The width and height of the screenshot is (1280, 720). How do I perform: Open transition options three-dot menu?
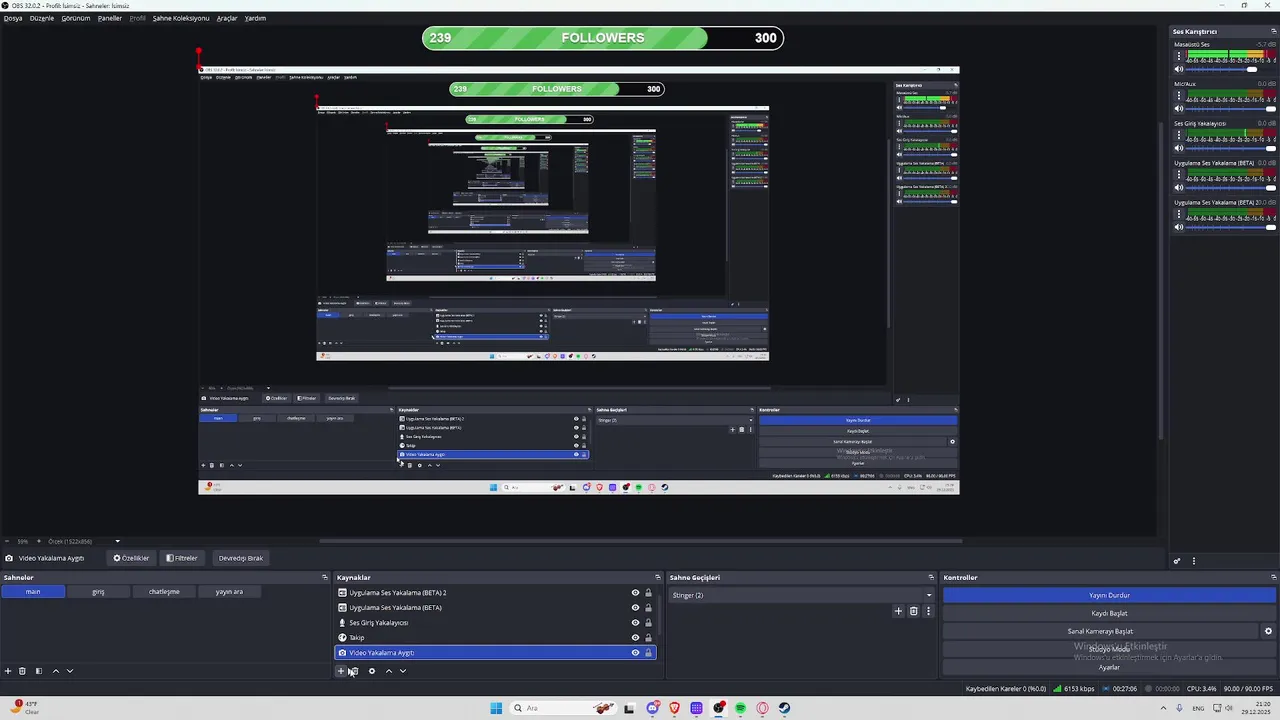tap(928, 611)
